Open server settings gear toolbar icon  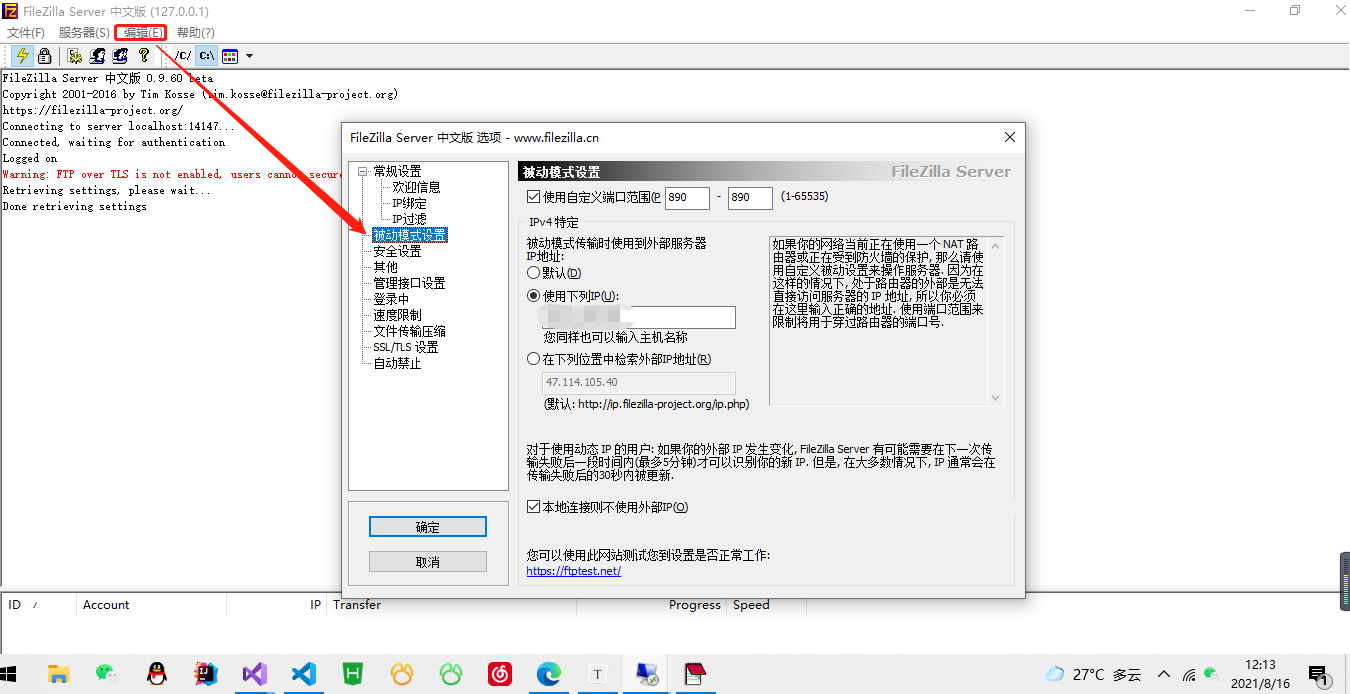pos(75,56)
